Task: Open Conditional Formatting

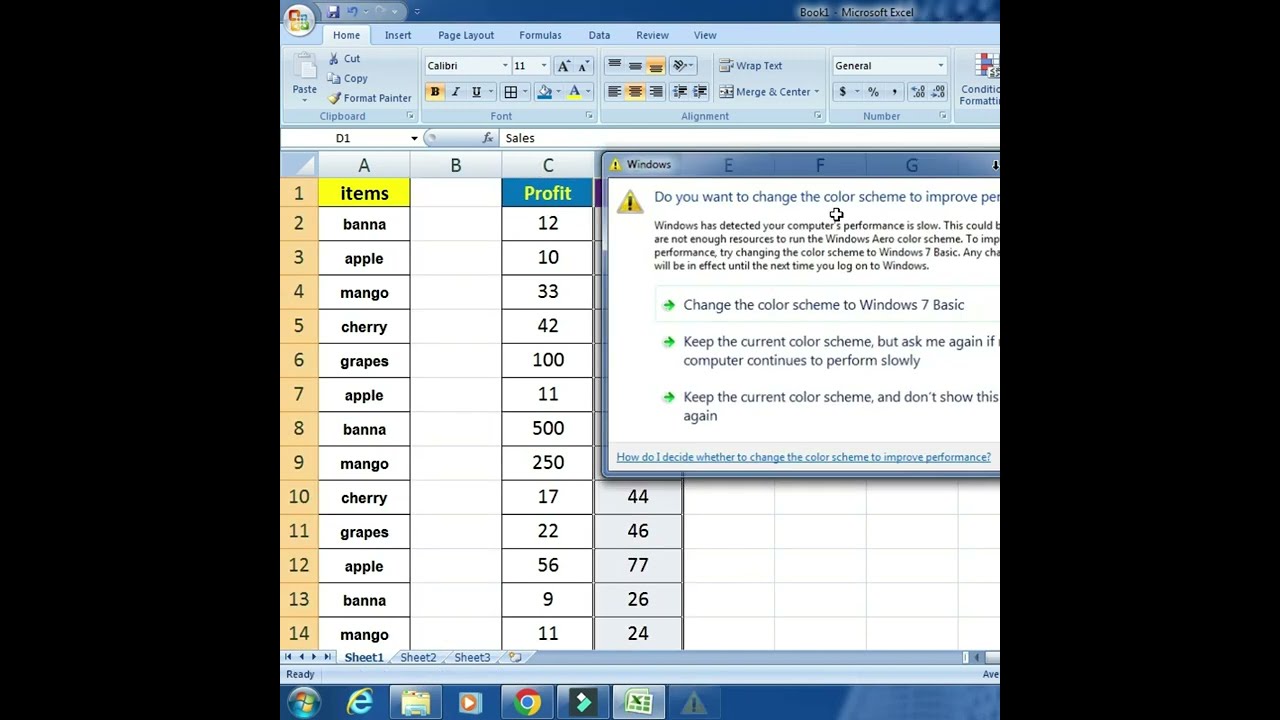Action: point(980,80)
